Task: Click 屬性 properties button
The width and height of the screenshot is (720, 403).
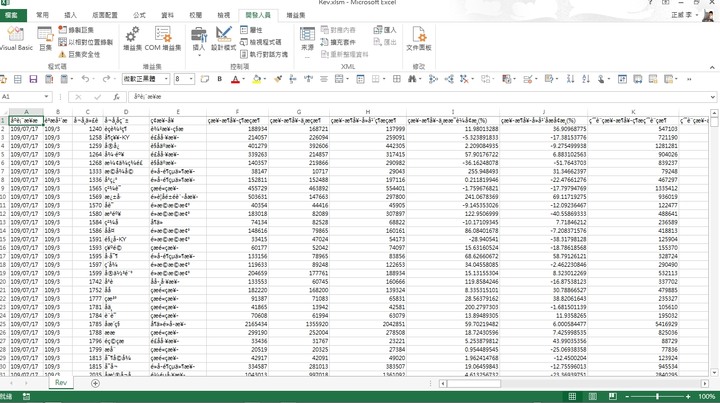Action: coord(256,31)
